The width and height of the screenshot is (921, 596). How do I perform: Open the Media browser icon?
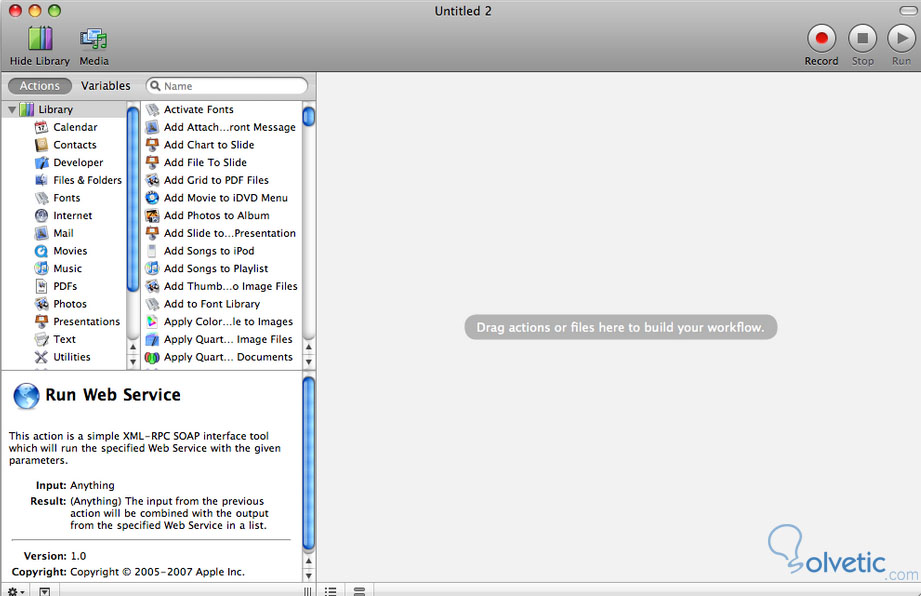pyautogui.click(x=93, y=38)
